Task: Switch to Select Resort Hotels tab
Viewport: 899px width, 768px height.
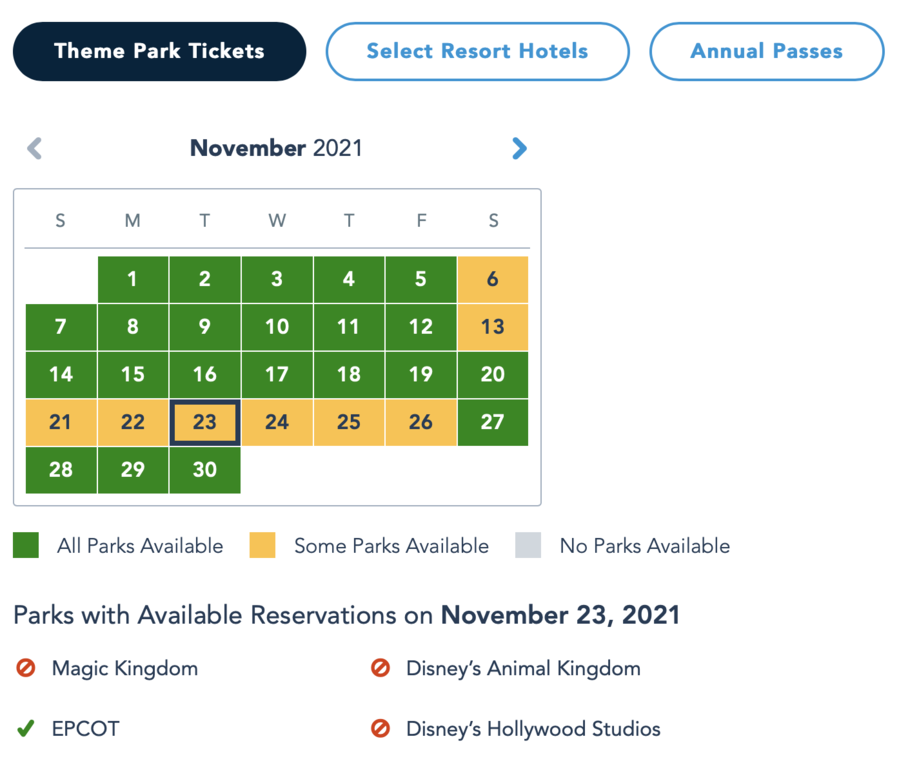Action: pos(478,52)
